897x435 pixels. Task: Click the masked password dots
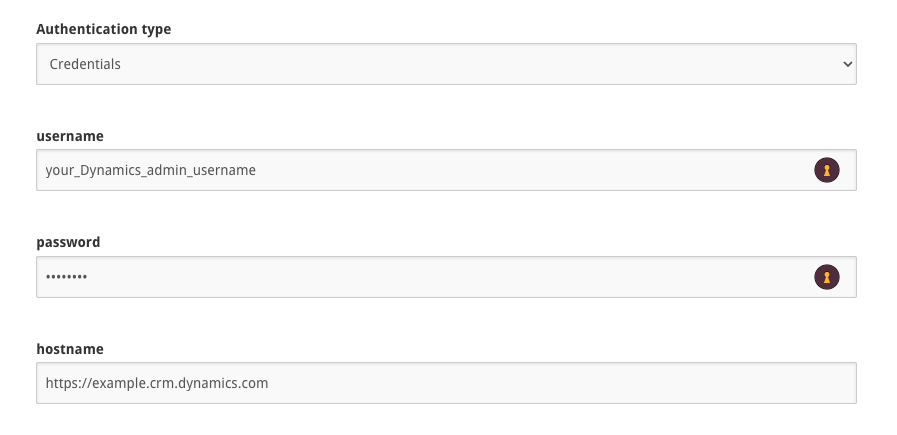[66, 277]
